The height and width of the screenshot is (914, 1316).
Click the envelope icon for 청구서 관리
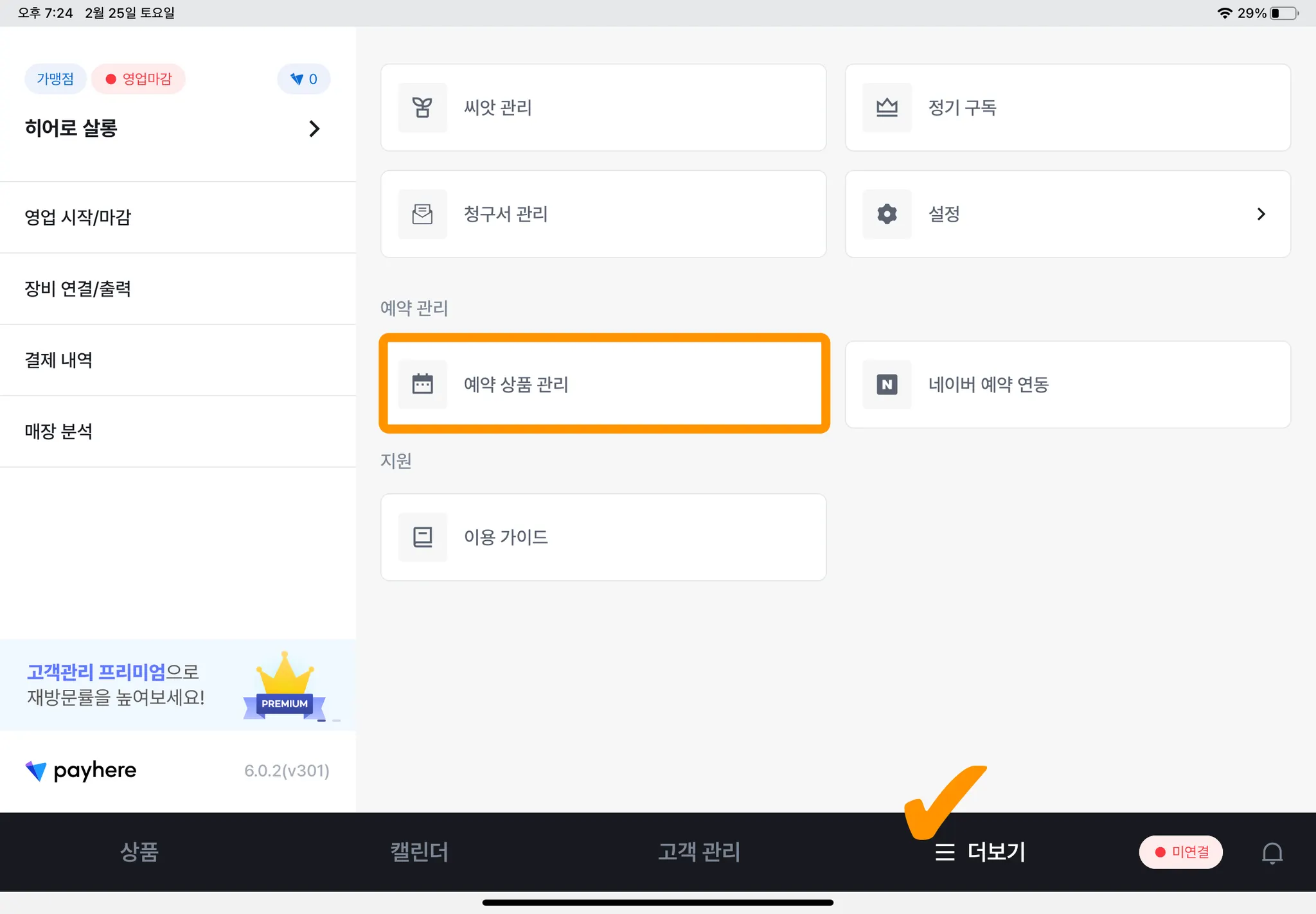click(422, 214)
